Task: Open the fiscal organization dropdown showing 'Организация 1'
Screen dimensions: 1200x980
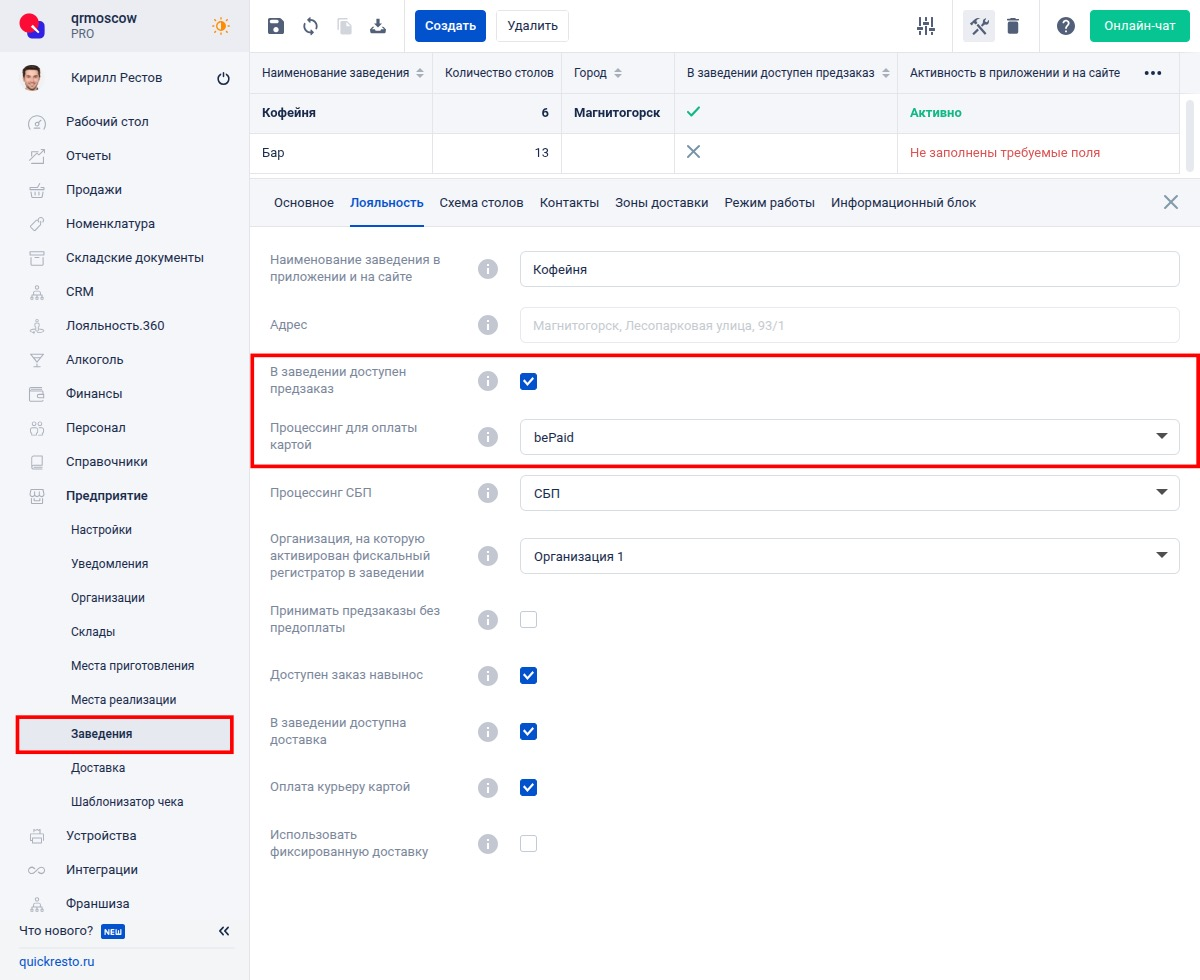Action: coord(1161,556)
